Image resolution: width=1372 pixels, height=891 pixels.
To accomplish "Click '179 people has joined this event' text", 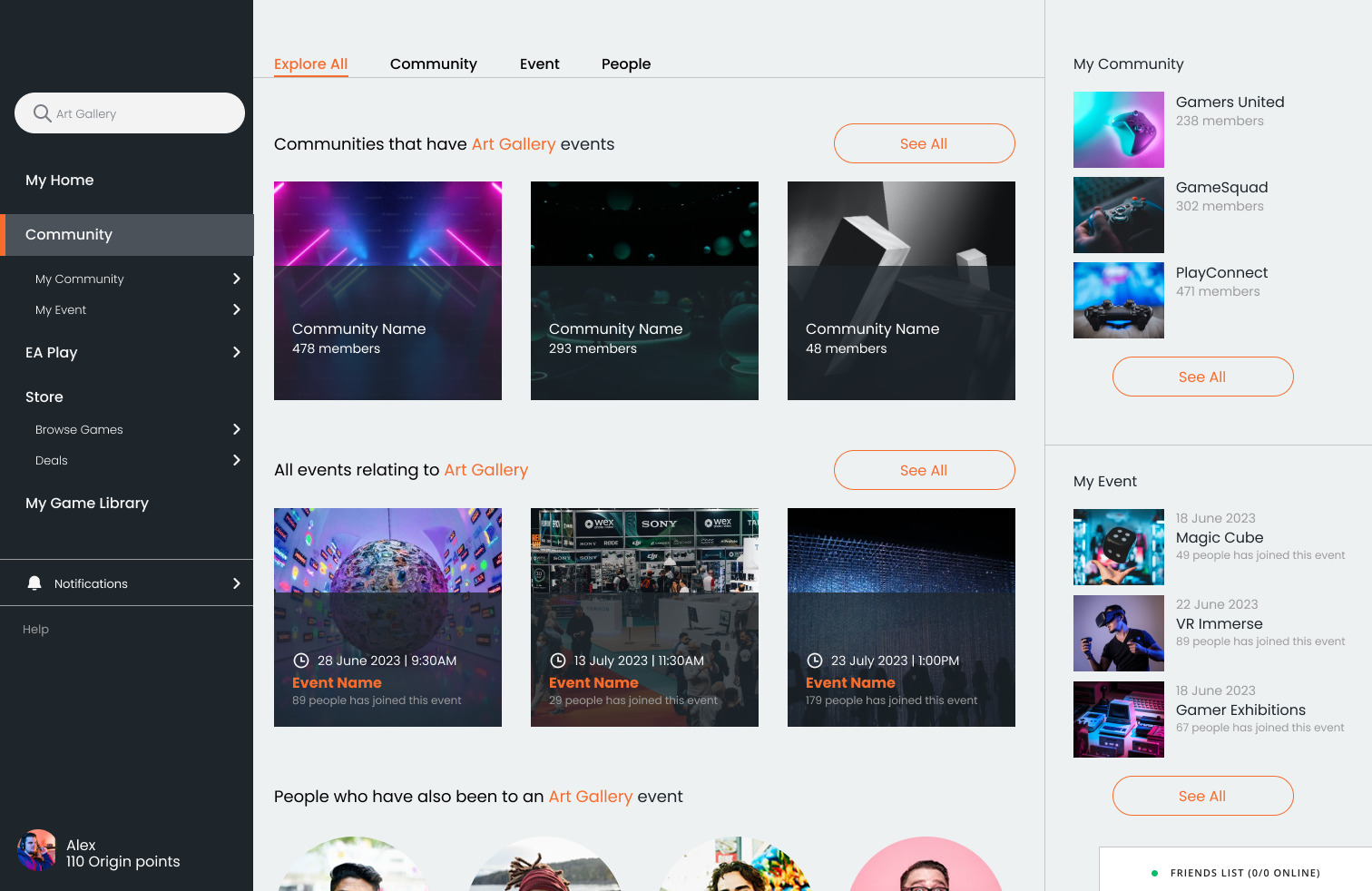I will click(892, 700).
